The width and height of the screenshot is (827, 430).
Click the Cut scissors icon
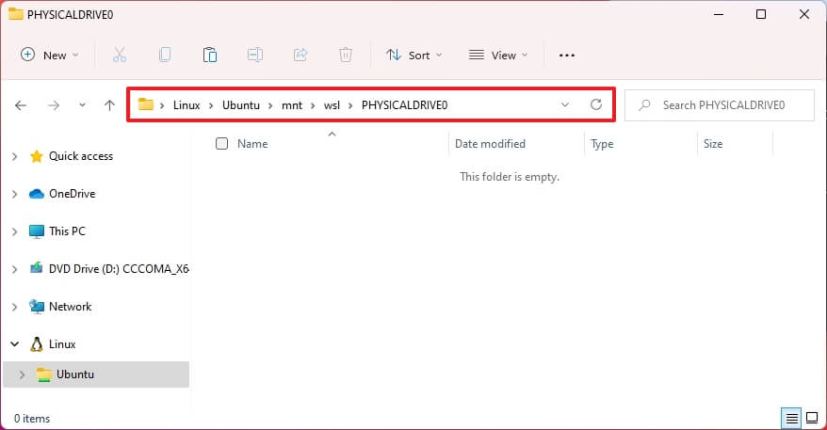(x=120, y=55)
